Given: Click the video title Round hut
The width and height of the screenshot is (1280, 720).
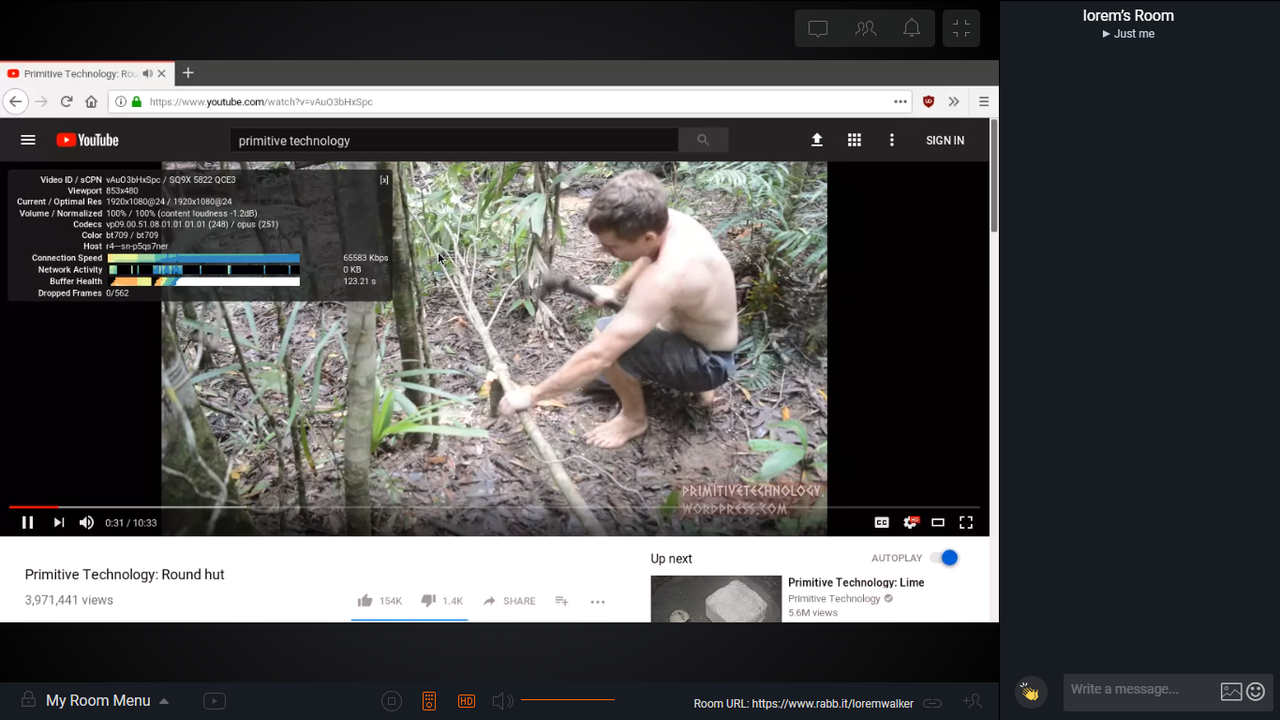Looking at the screenshot, I should click(125, 574).
